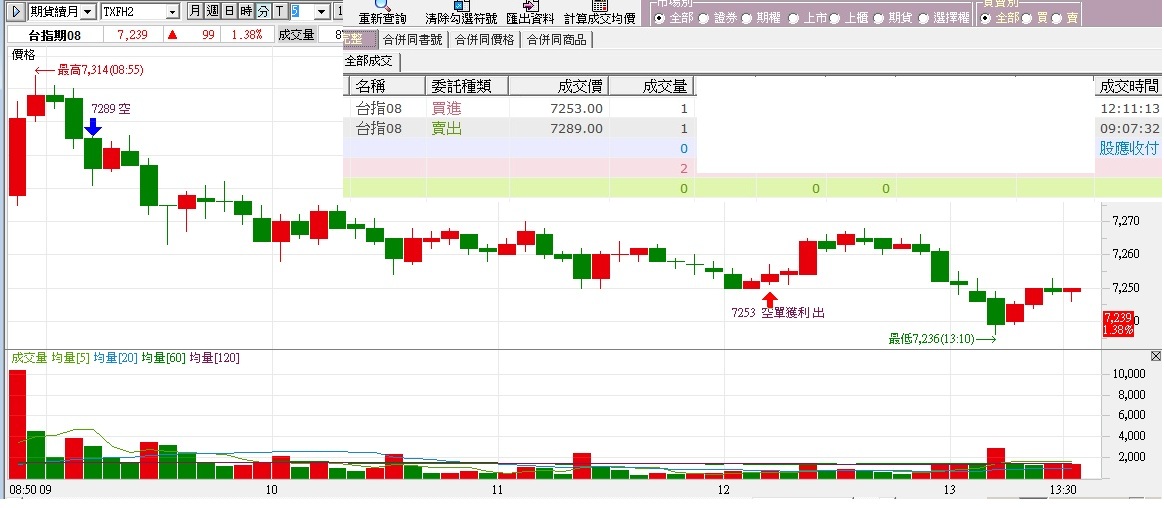
Task: Click the 匯出資料 button label
Action: [x=530, y=19]
